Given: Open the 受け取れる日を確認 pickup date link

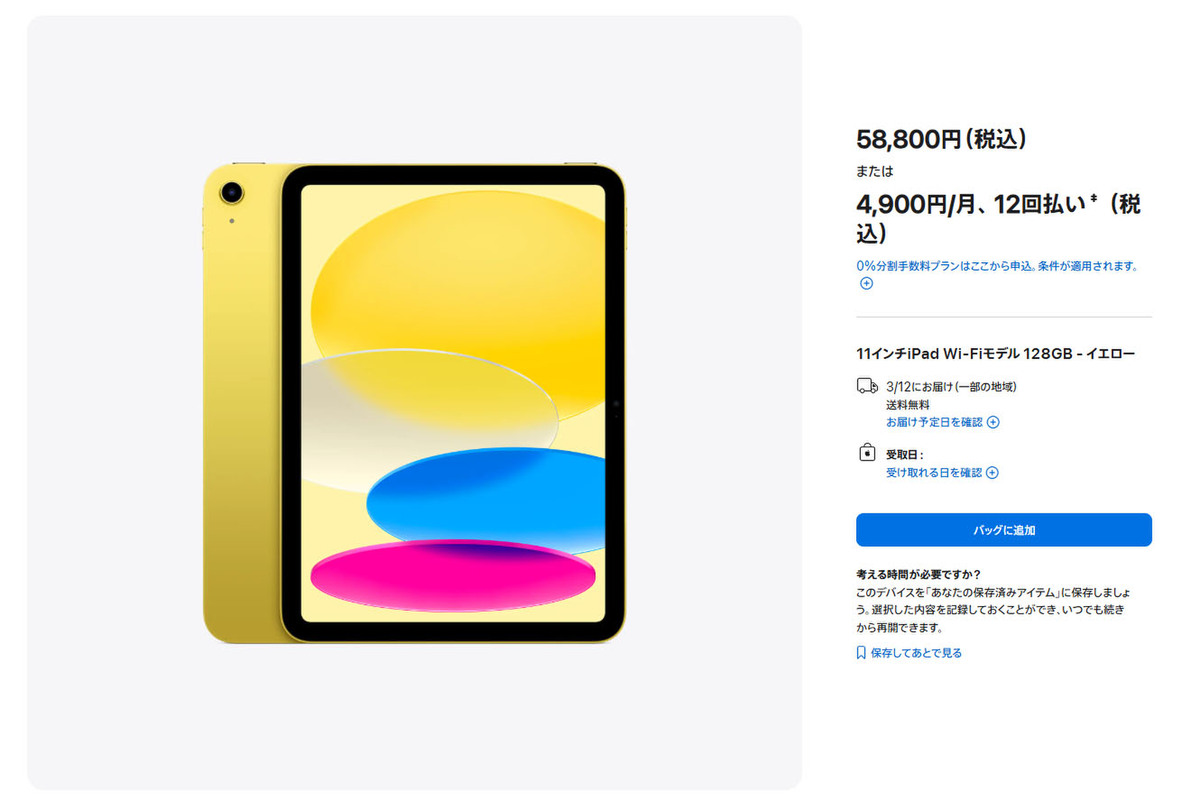Looking at the screenshot, I should pos(934,473).
